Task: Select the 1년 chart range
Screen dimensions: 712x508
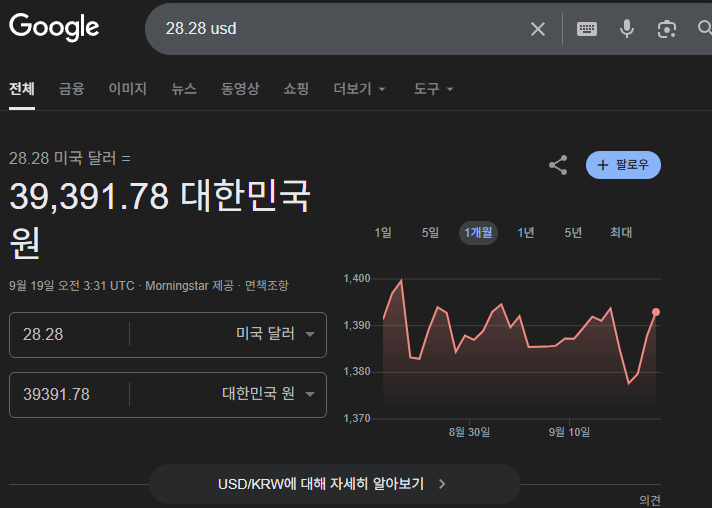Action: 526,233
